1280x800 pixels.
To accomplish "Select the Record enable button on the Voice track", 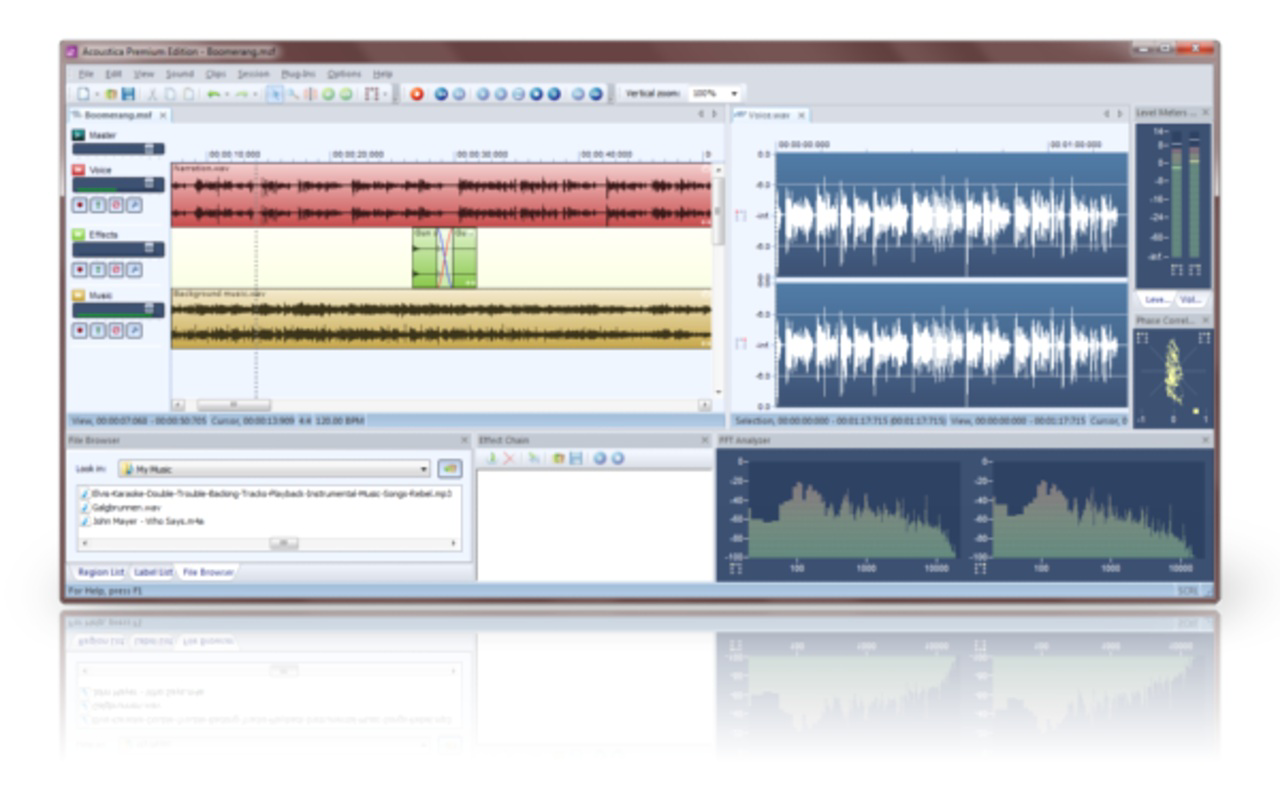I will pos(80,203).
